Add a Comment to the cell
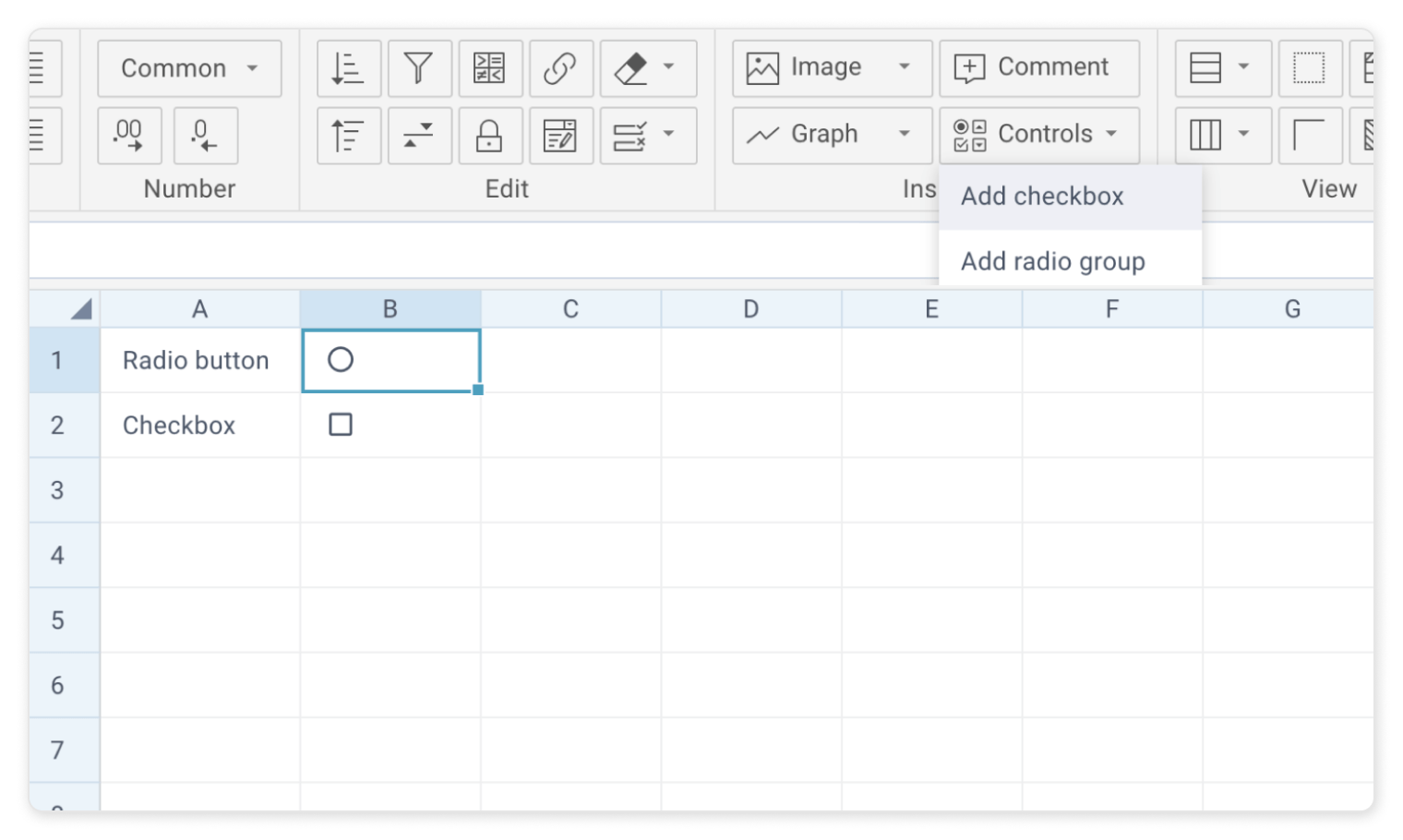 [1039, 68]
